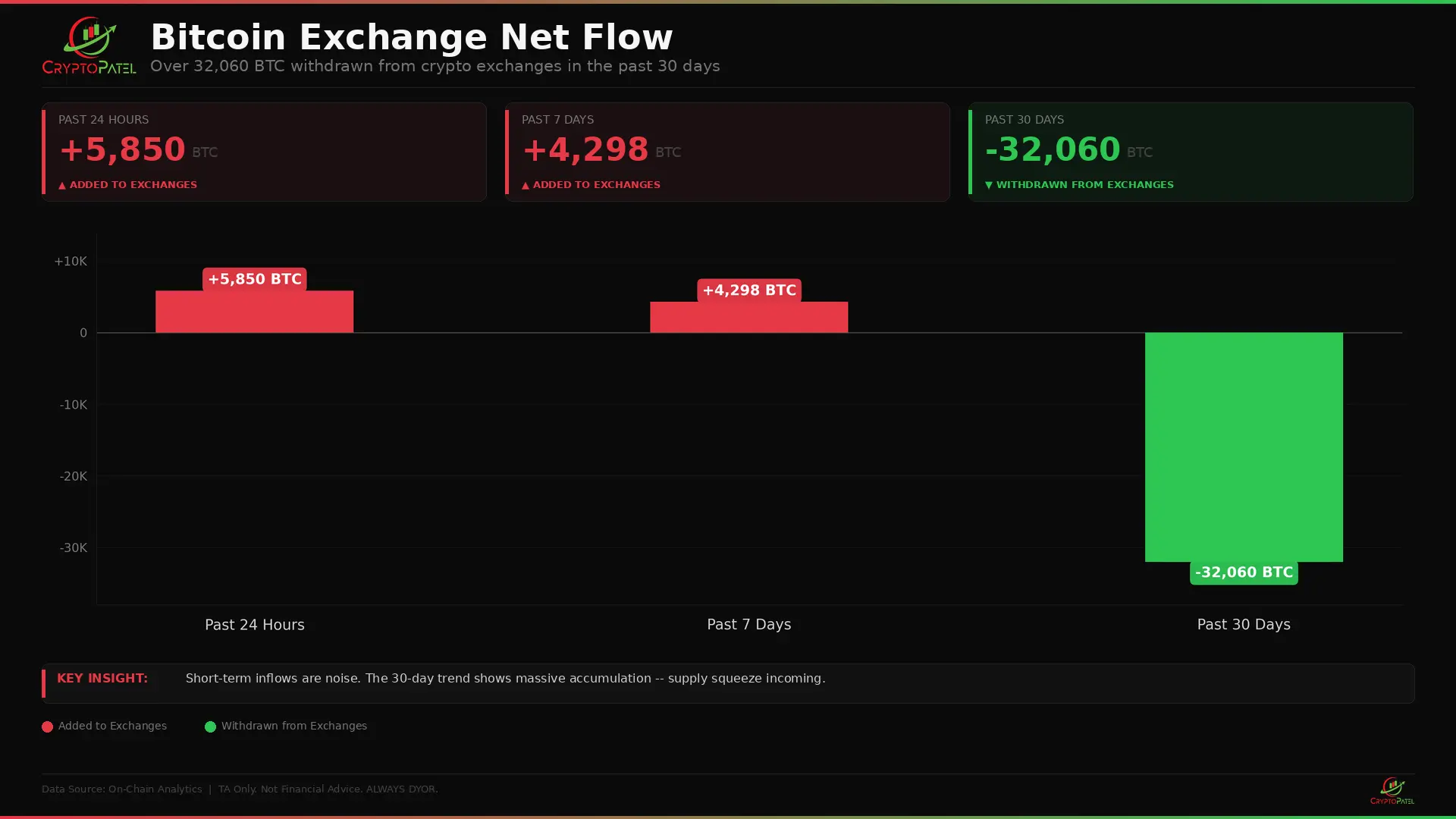Click the +4,298 BTC bar data label
This screenshot has width=1456, height=819.
(748, 290)
